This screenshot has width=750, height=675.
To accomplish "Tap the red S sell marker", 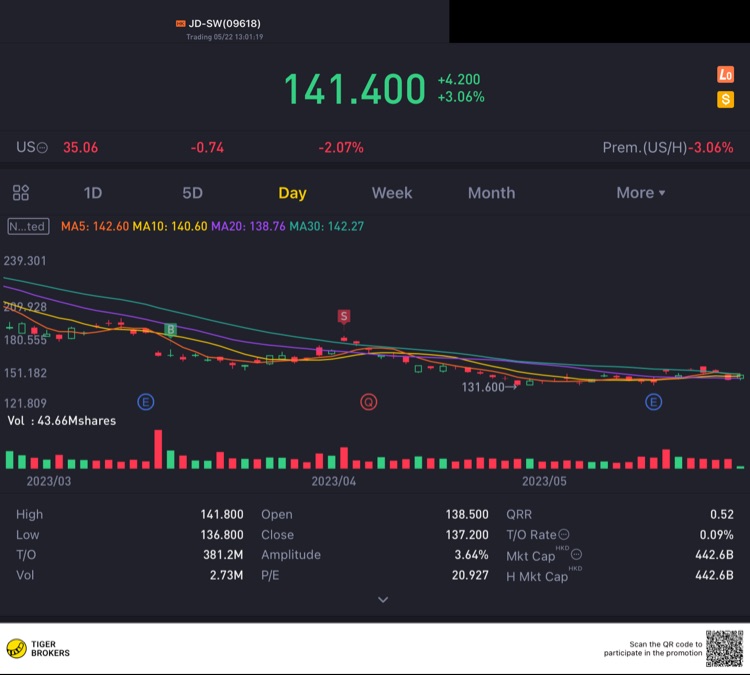I will pos(343,316).
